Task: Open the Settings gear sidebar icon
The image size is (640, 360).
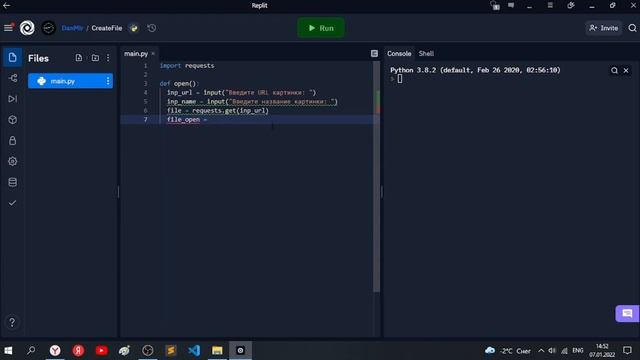Action: [12, 161]
